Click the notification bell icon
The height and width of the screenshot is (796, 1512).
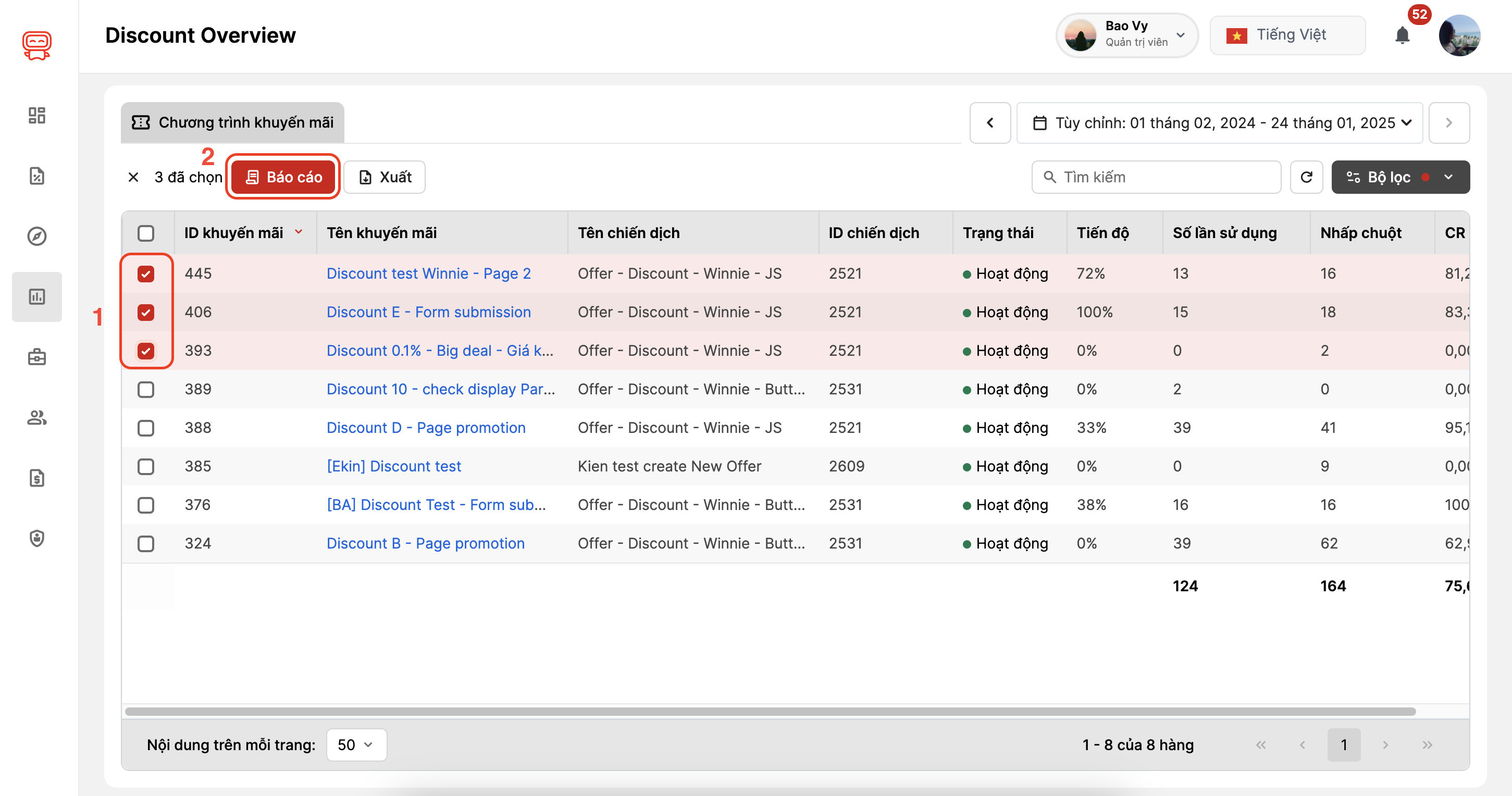pos(1402,36)
